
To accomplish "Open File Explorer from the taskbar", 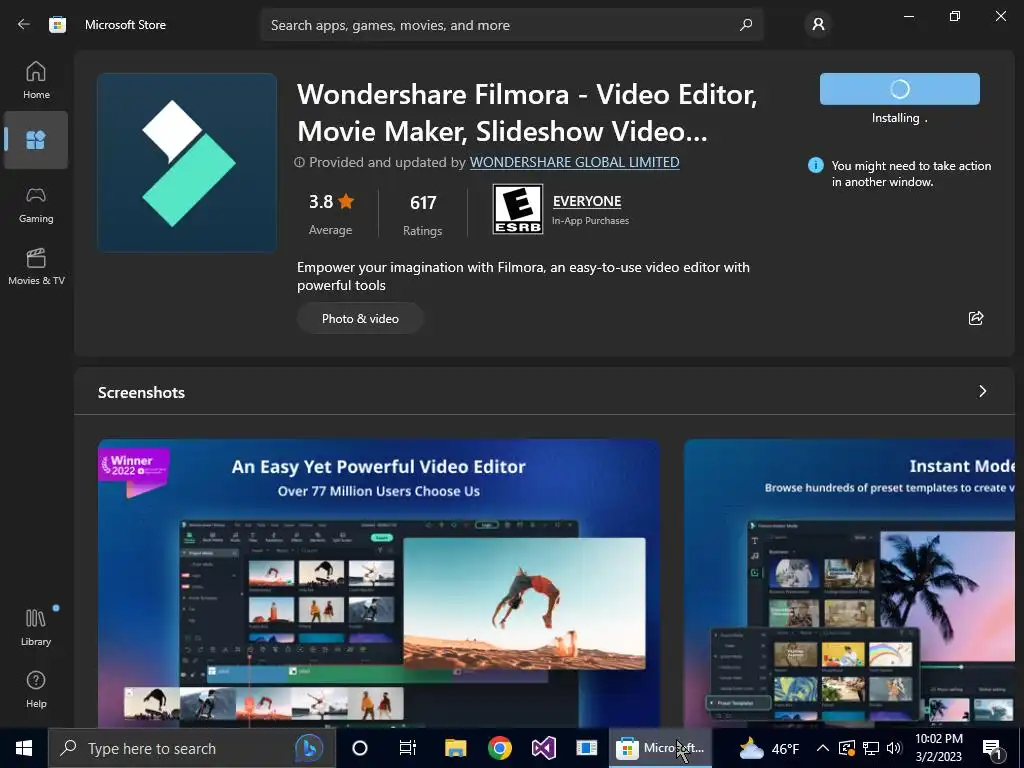I will [455, 748].
